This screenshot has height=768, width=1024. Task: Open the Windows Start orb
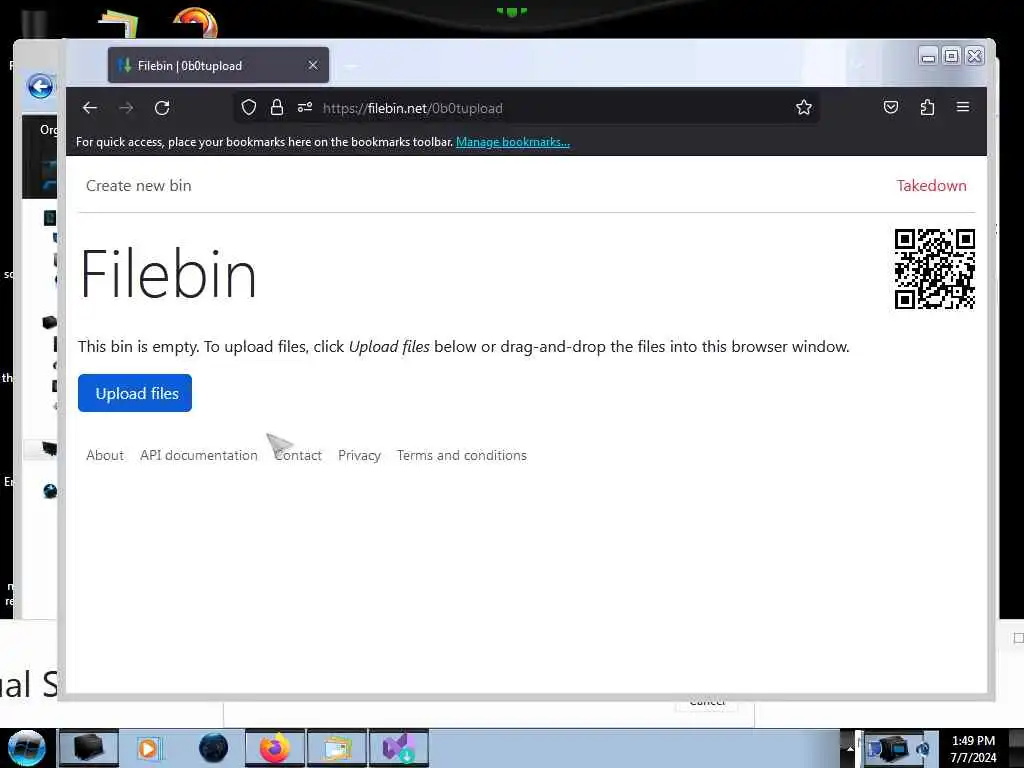pos(26,748)
